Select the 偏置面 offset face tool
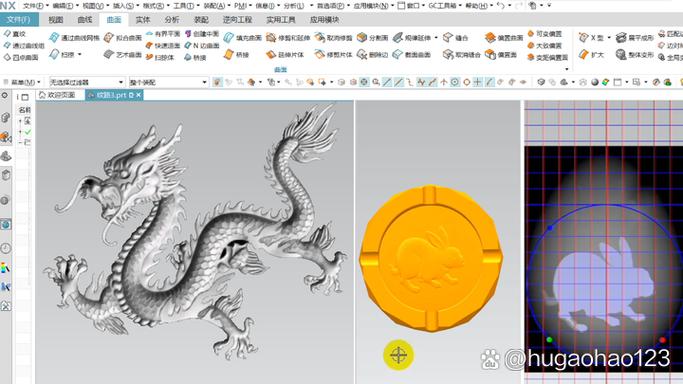 pos(501,54)
